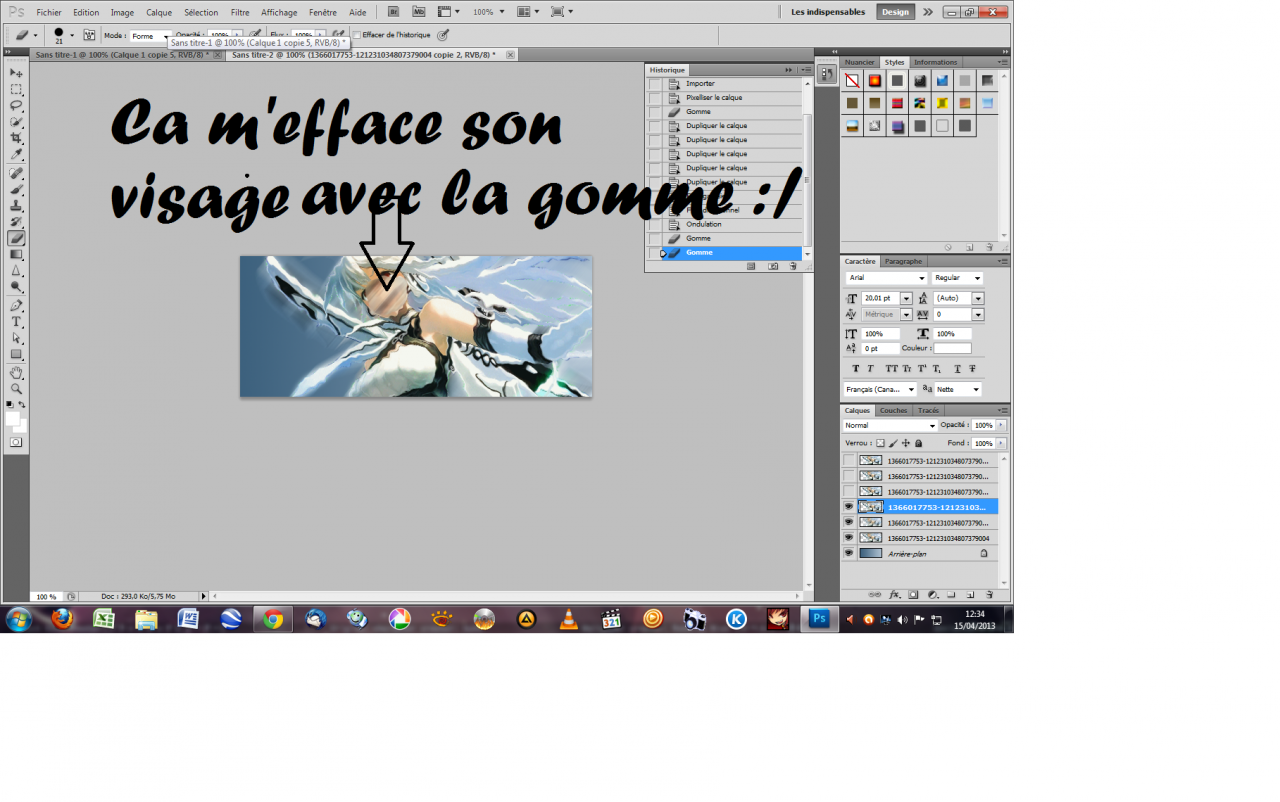
Task: Select the Gradient tool
Action: 16,254
